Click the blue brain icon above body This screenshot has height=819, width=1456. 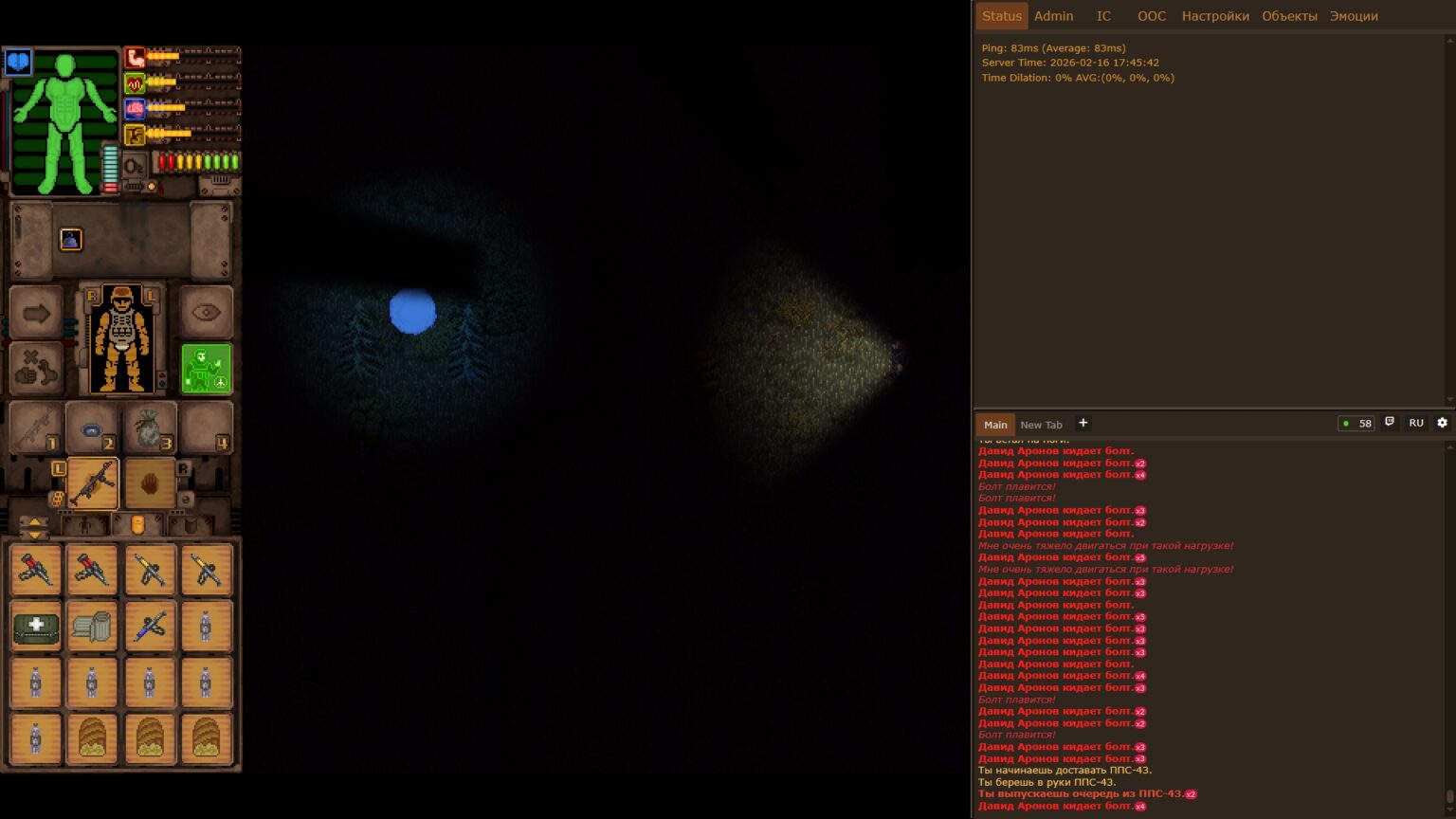point(18,63)
